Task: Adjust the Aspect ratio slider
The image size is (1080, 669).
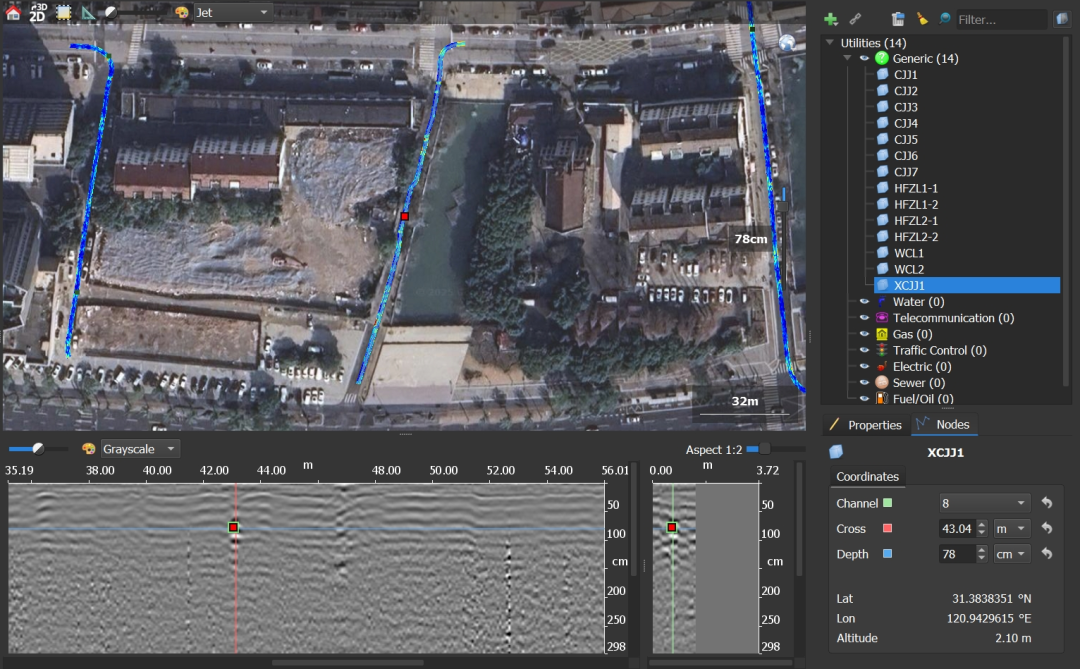Action: coord(766,449)
